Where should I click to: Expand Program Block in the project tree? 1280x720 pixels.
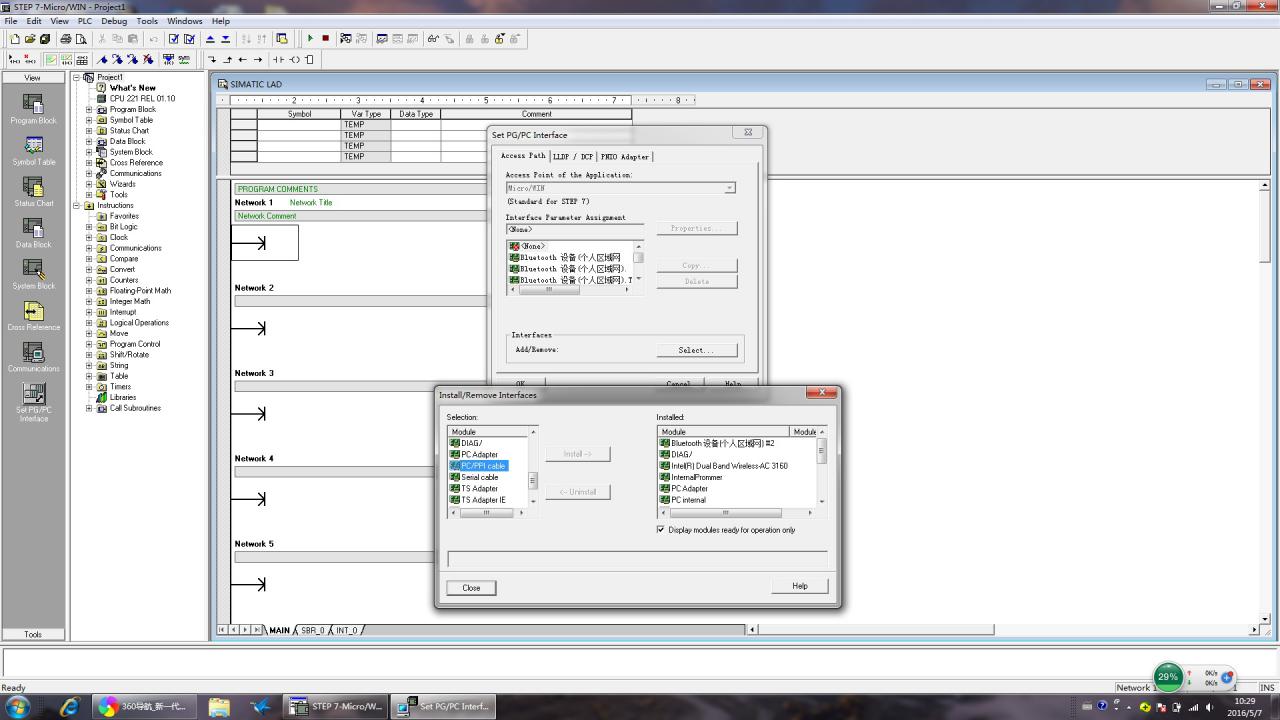point(89,110)
